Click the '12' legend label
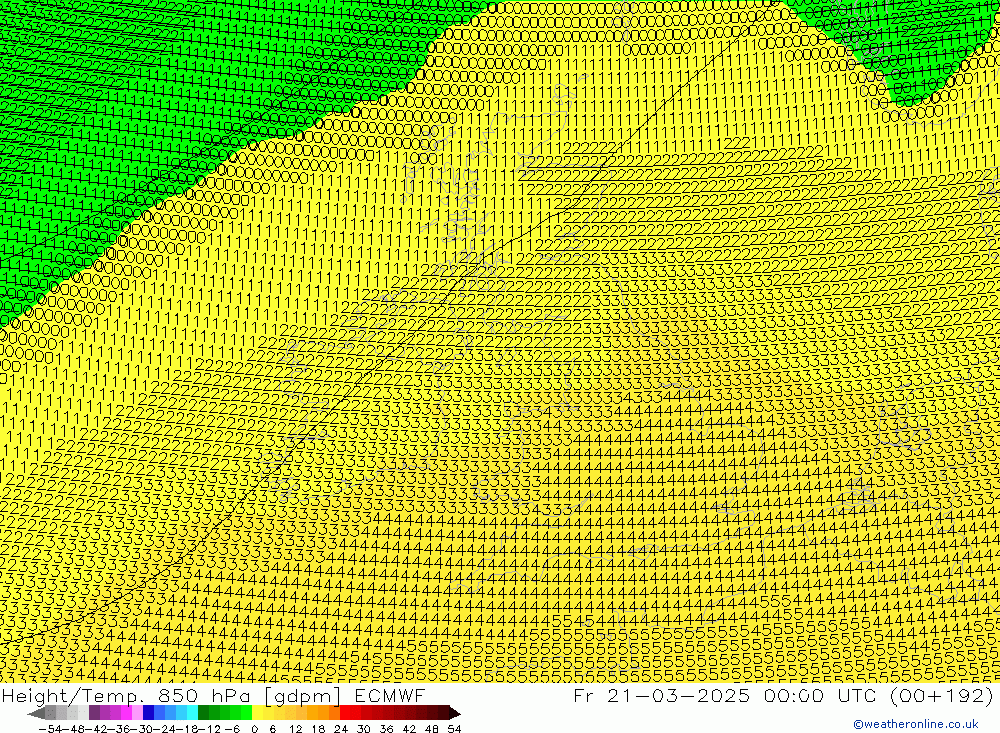Image resolution: width=1000 pixels, height=733 pixels. click(295, 729)
